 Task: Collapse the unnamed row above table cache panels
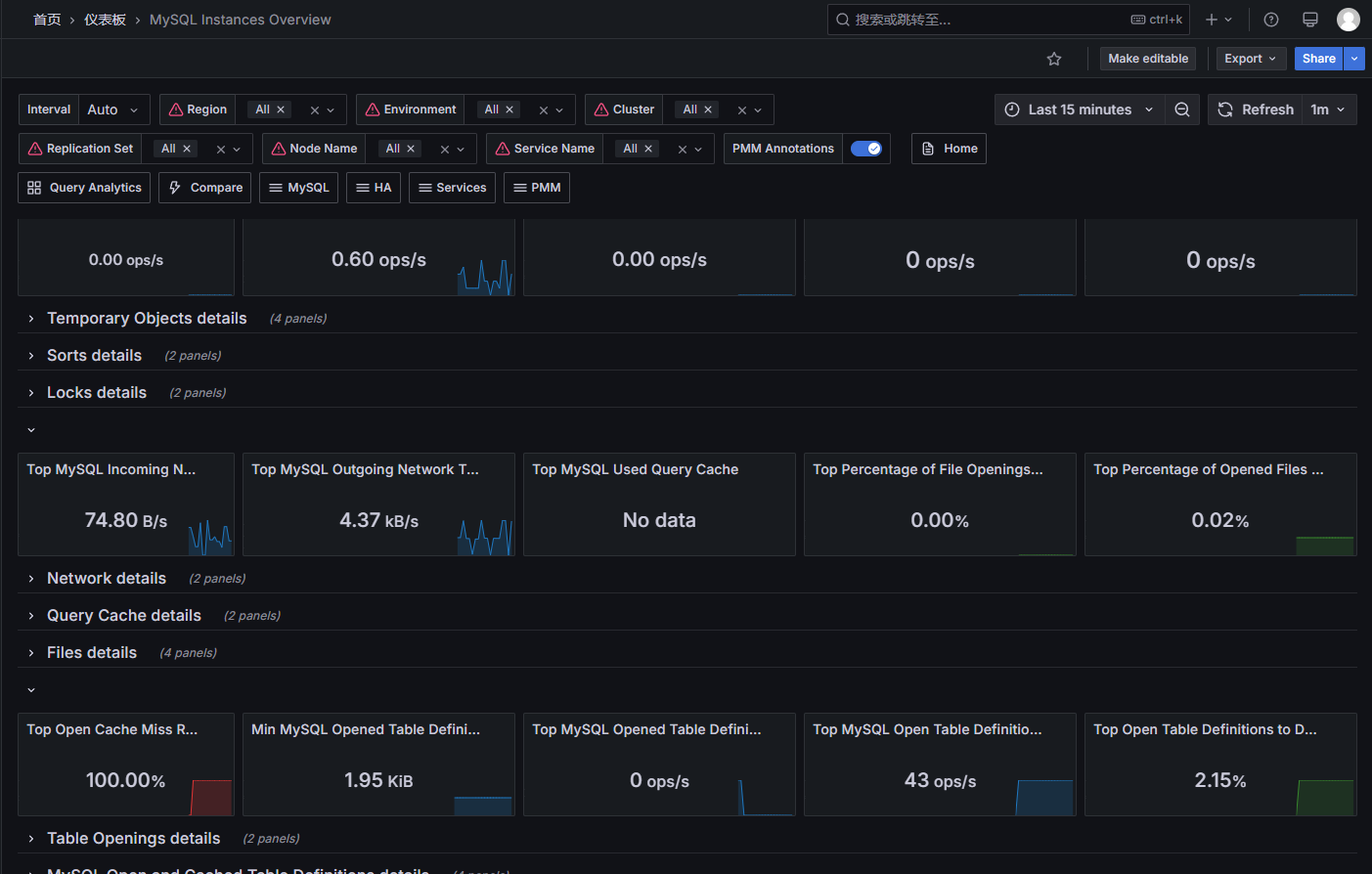31,690
